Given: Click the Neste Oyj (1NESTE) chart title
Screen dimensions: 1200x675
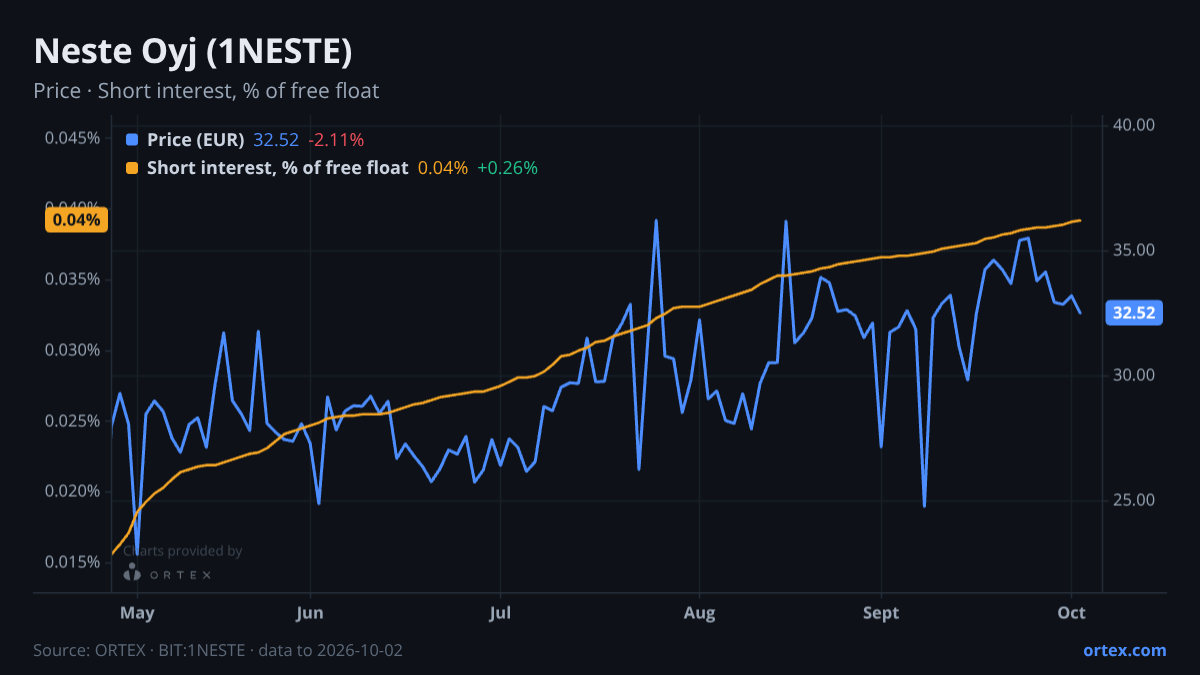Looking at the screenshot, I should pyautogui.click(x=193, y=52).
